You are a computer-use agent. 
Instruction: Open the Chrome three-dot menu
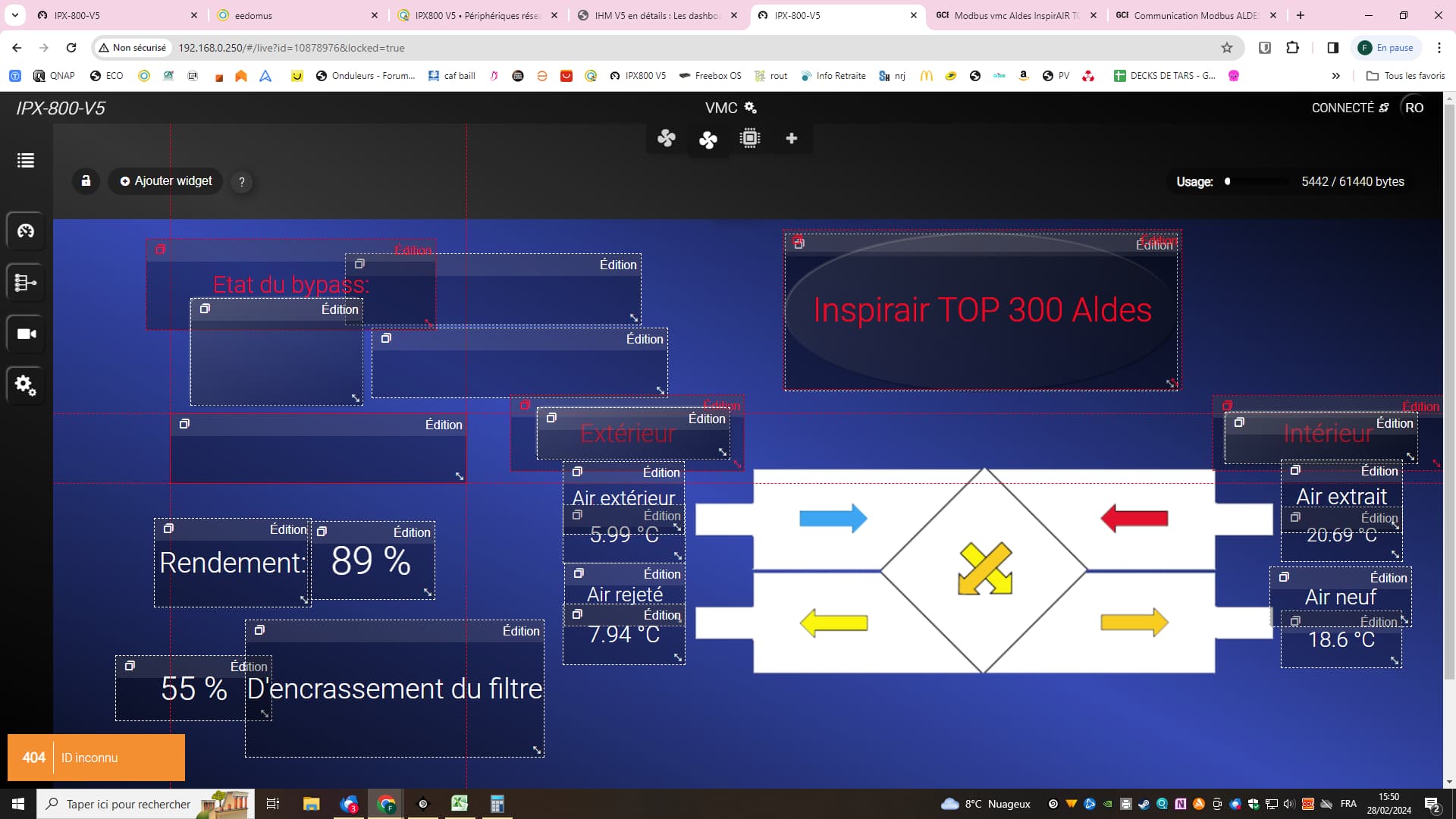(x=1439, y=48)
